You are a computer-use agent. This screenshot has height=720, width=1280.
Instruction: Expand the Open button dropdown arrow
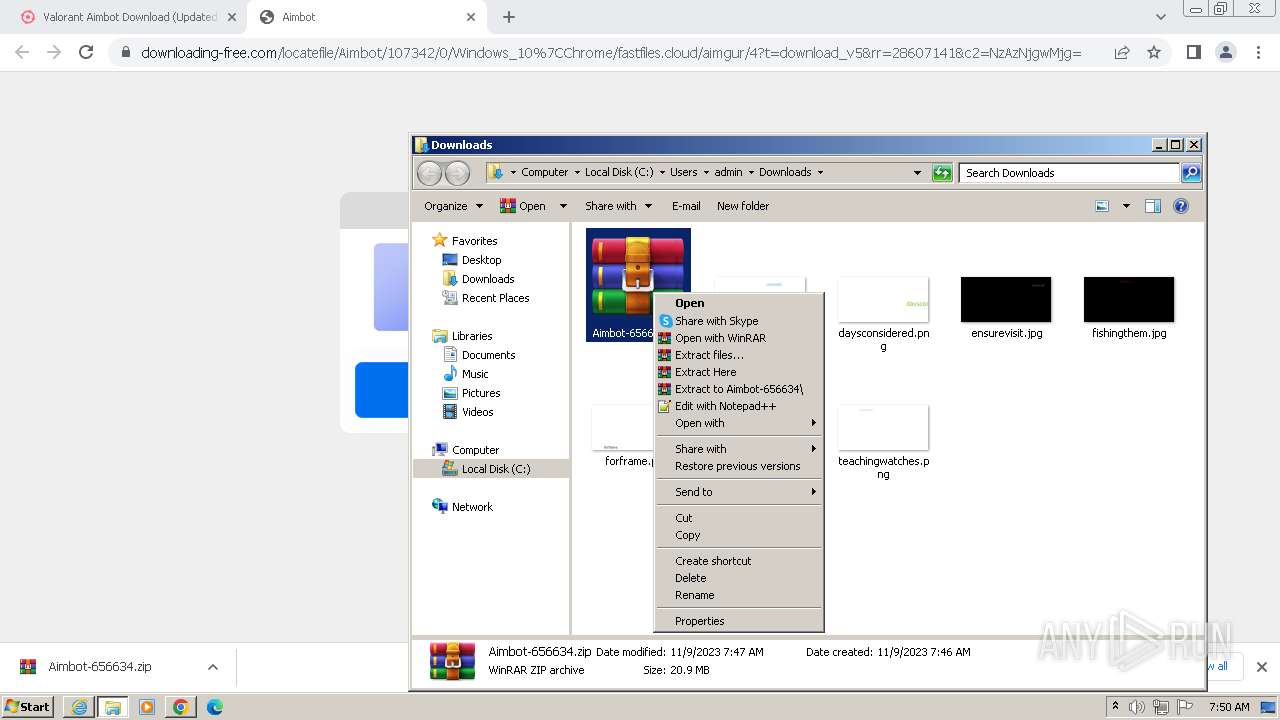[563, 206]
